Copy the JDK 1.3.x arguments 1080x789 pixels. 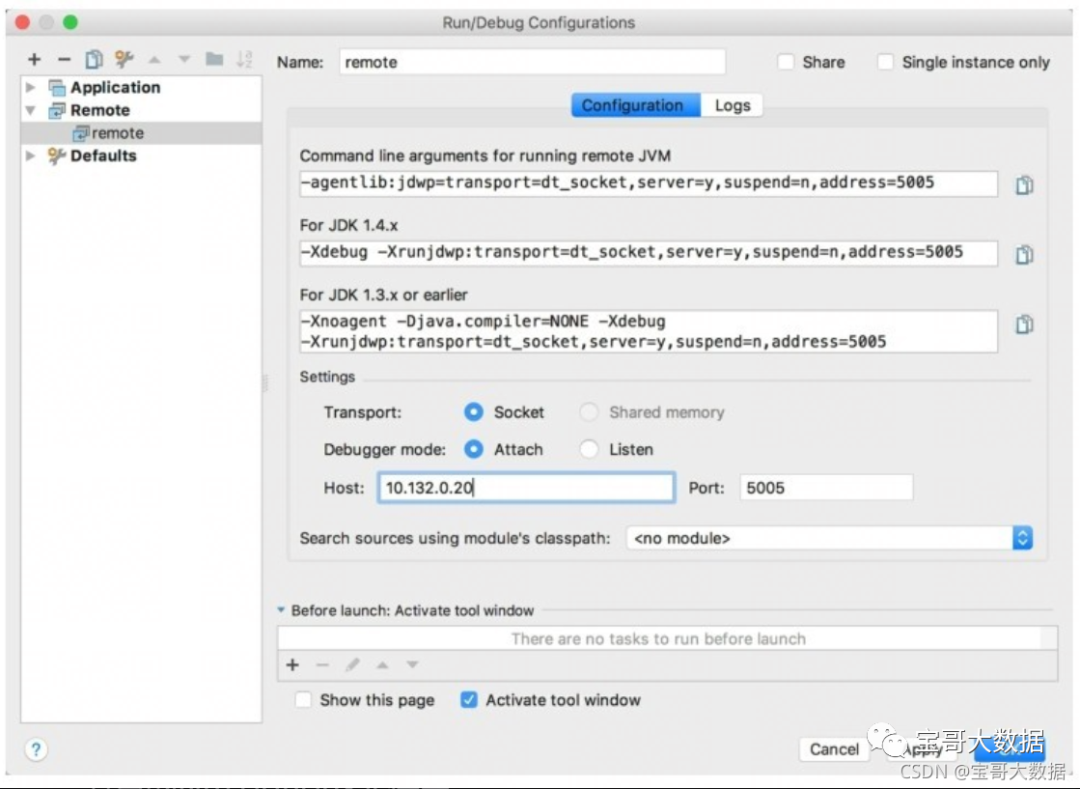click(1024, 324)
